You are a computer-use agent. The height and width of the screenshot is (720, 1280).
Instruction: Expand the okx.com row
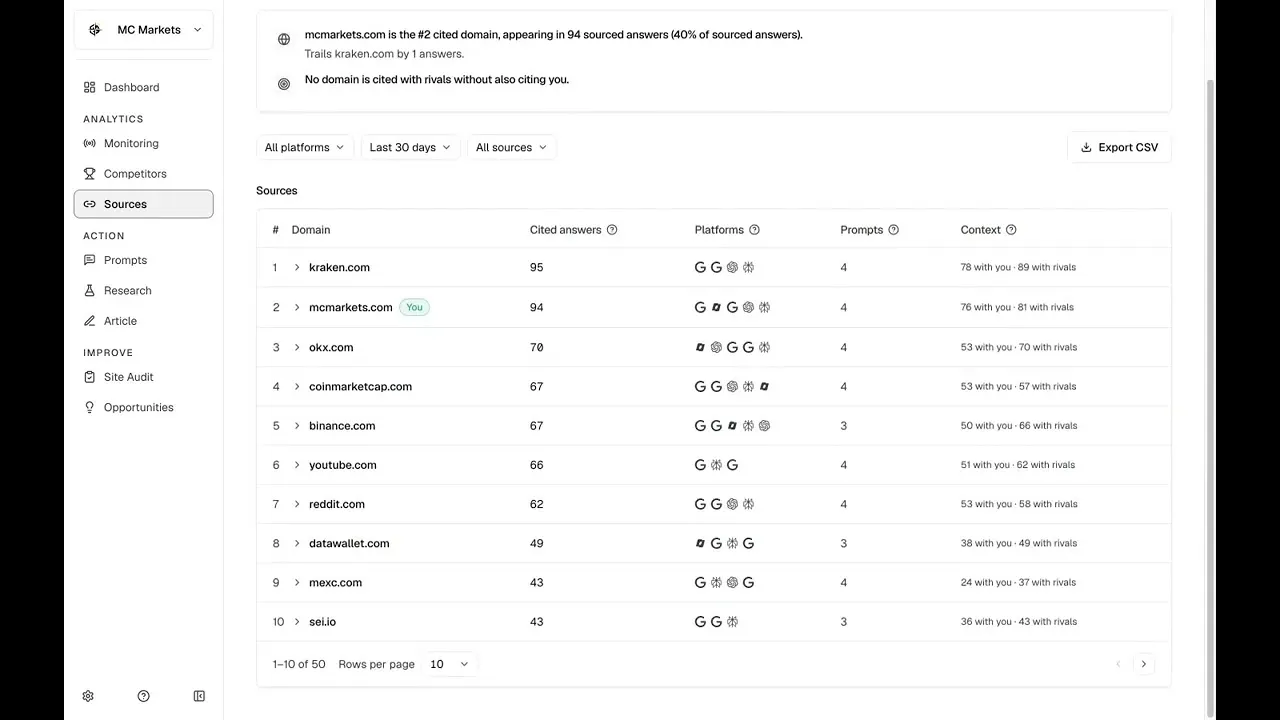tap(297, 348)
